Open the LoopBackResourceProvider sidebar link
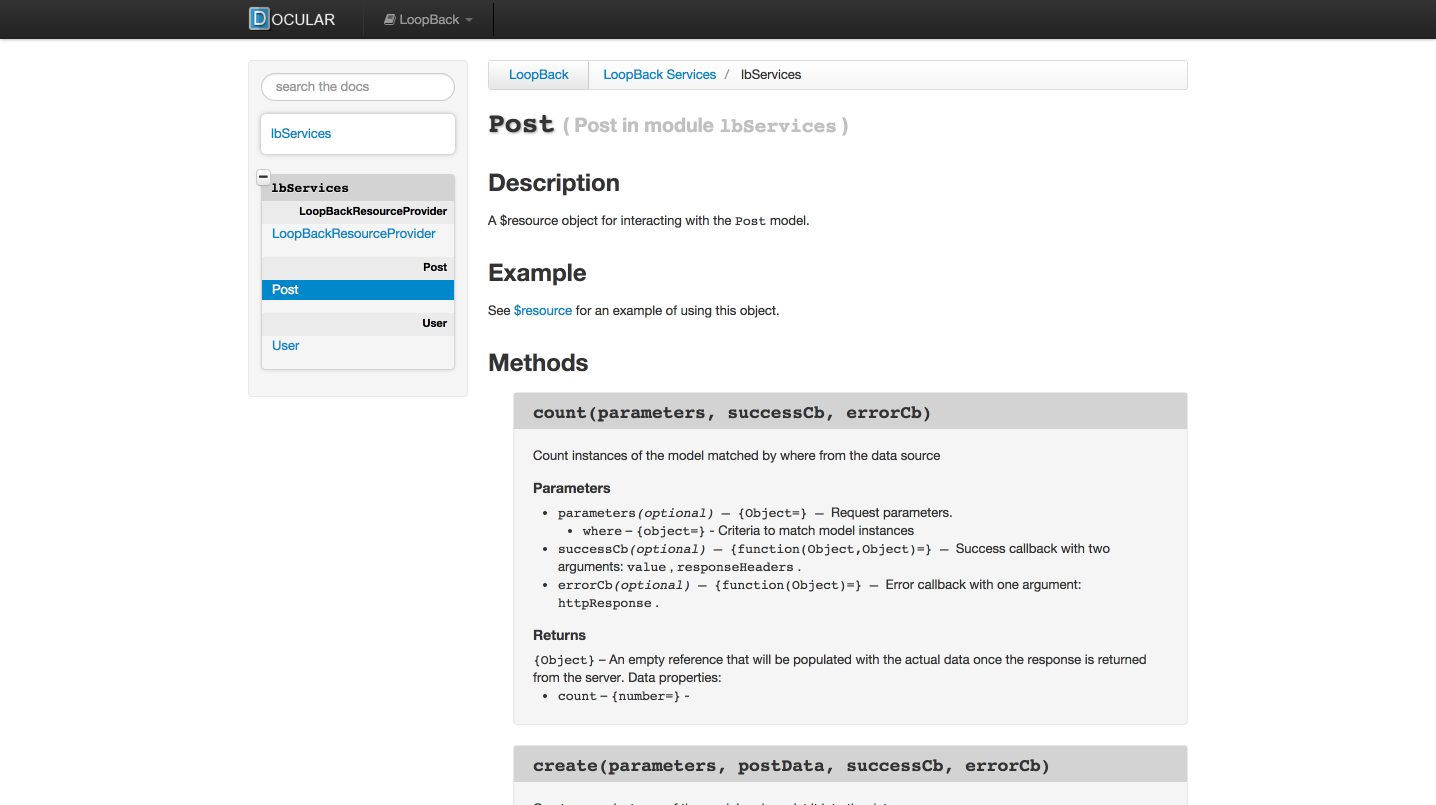Viewport: 1436px width, 805px height. click(x=354, y=234)
